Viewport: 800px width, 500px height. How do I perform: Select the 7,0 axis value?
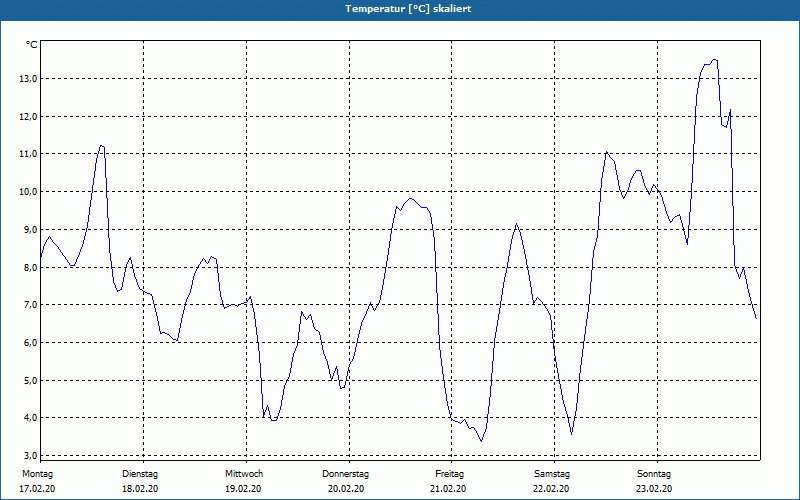point(30,305)
